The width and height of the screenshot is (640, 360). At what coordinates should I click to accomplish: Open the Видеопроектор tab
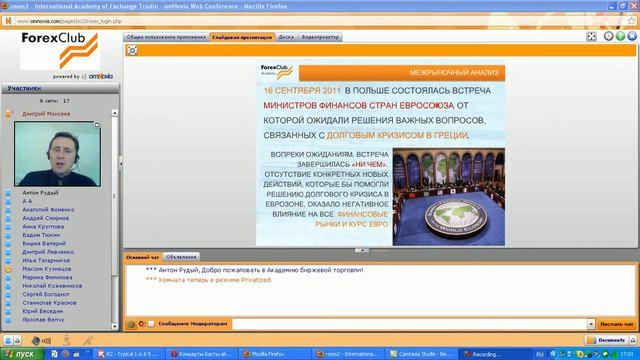click(x=320, y=37)
